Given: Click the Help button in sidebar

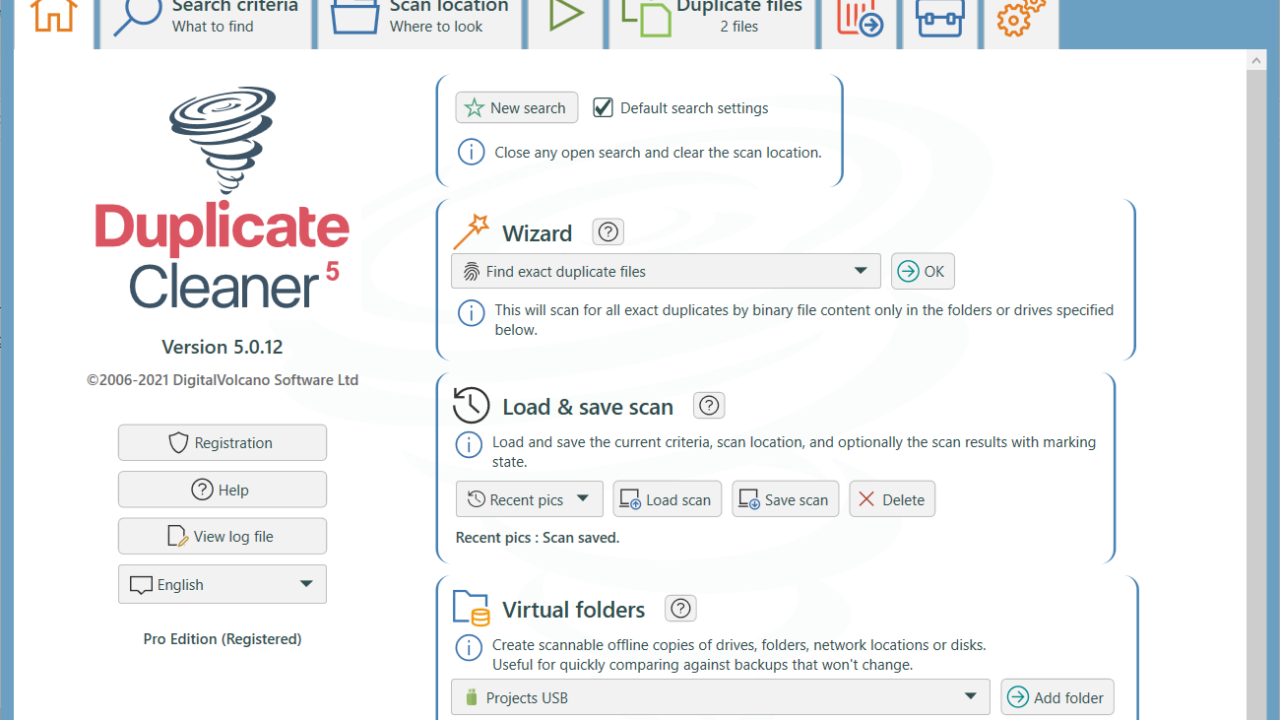Looking at the screenshot, I should click(x=222, y=489).
